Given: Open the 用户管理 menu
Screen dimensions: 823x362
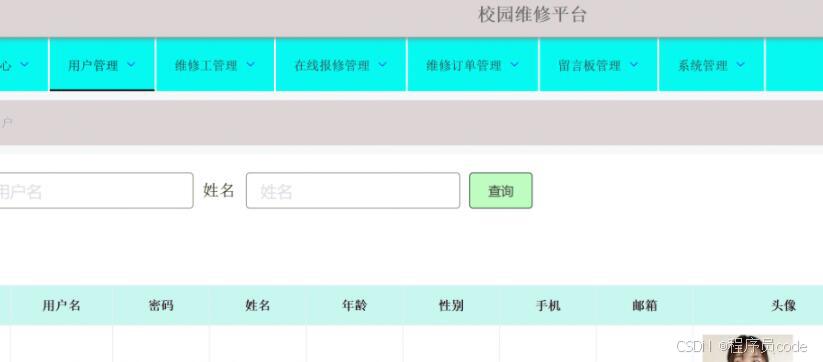Looking at the screenshot, I should pyautogui.click(x=102, y=65).
